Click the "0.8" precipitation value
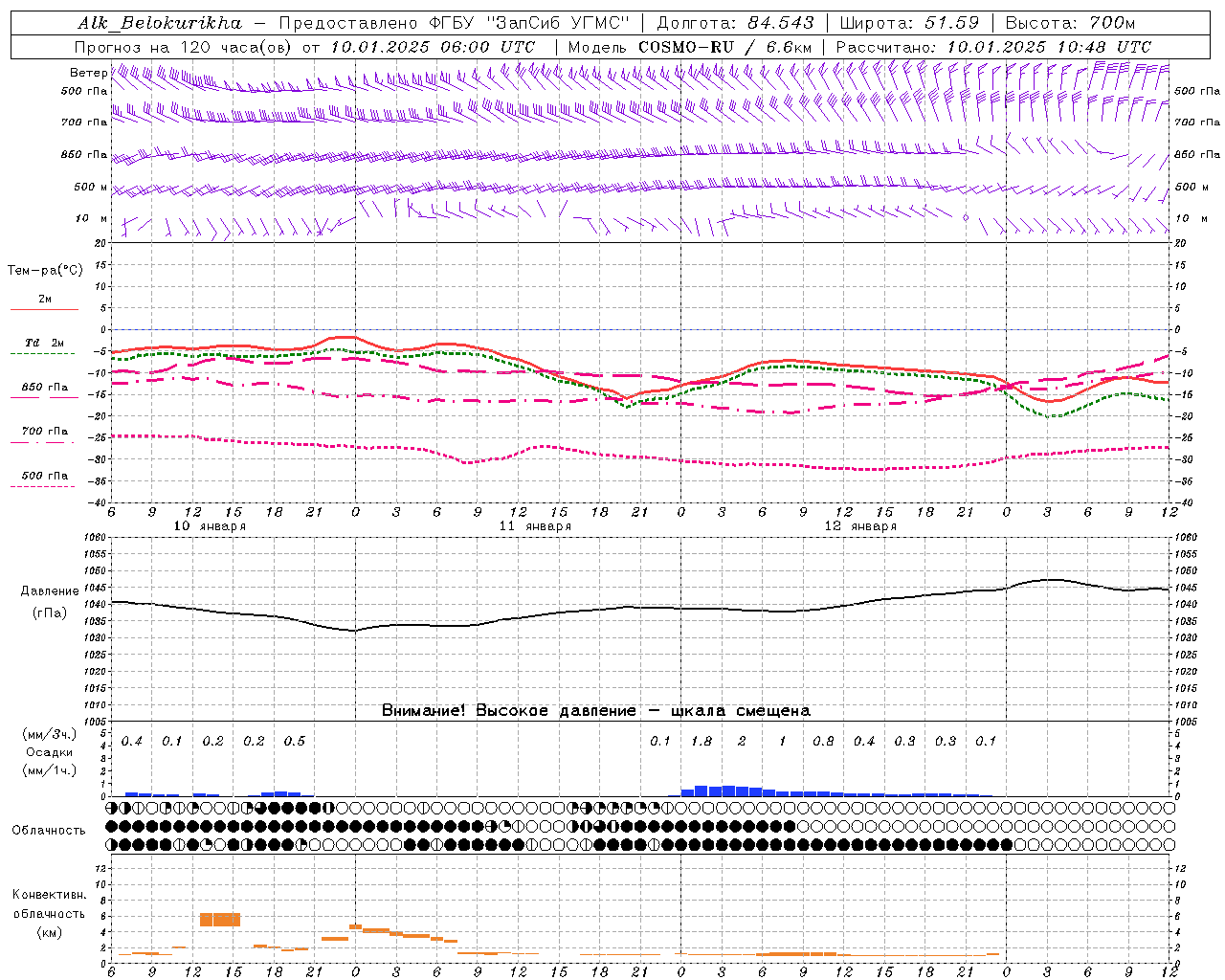Screen dimensions: 1225x980 pos(823,741)
